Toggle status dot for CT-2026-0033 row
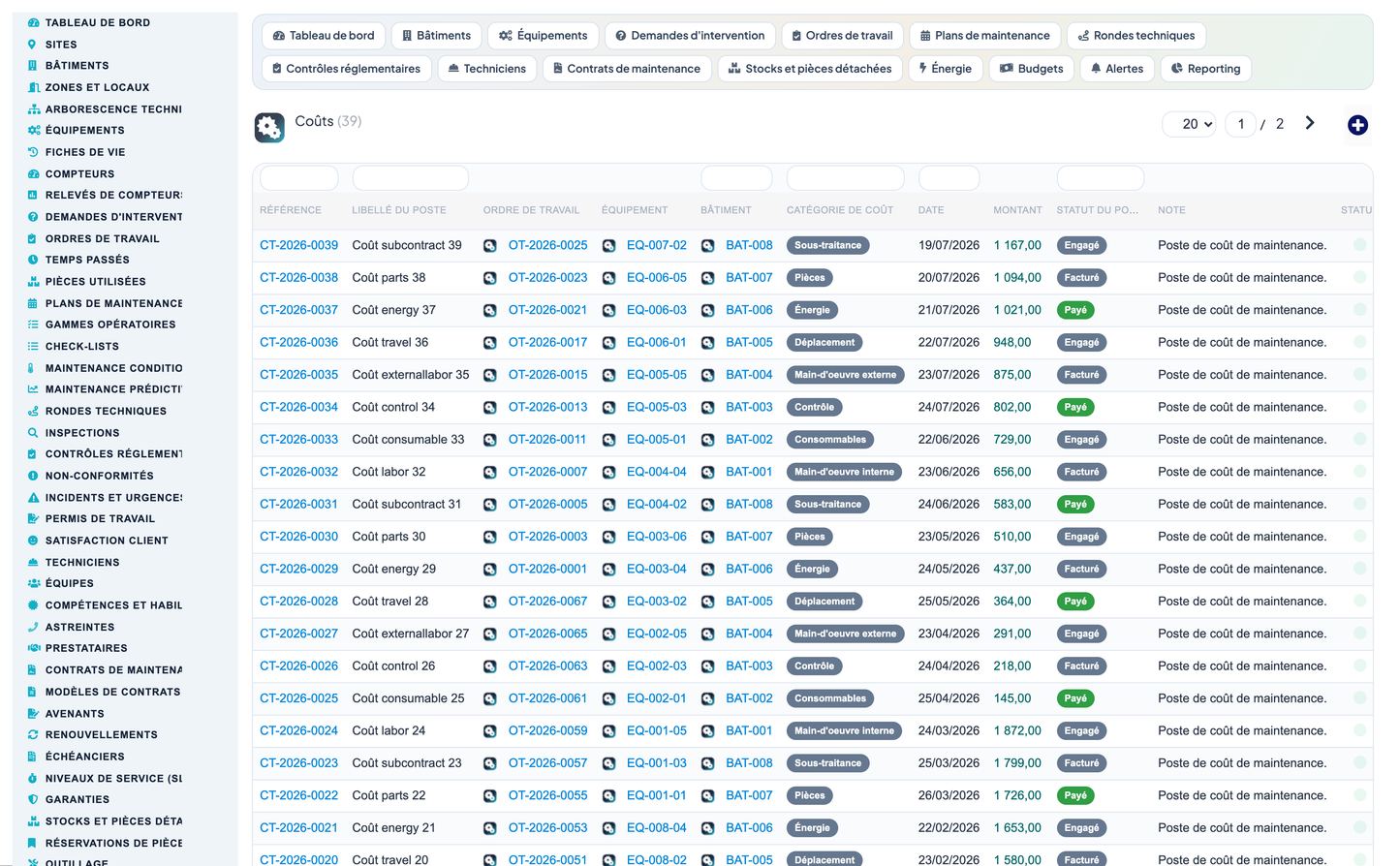 (x=1360, y=439)
